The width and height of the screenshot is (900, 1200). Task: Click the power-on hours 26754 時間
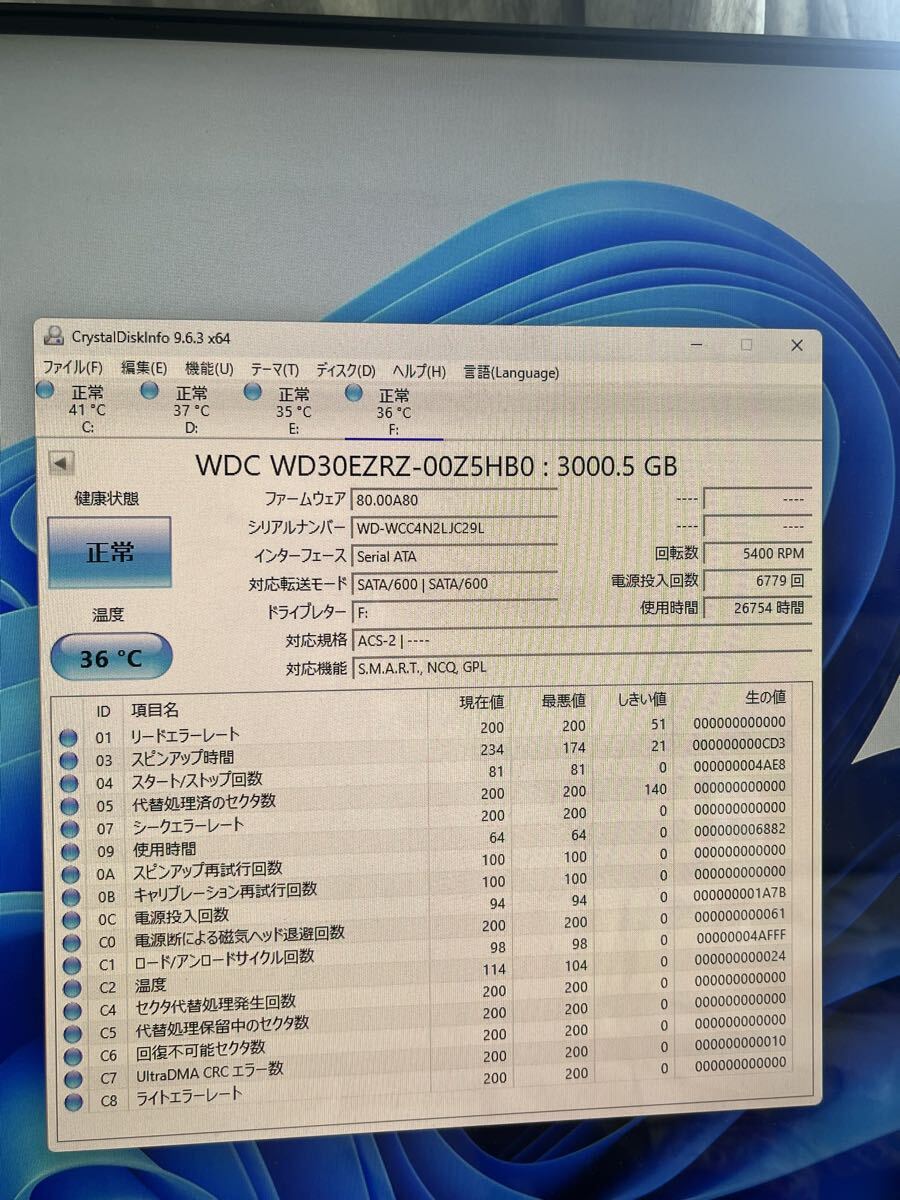click(757, 607)
